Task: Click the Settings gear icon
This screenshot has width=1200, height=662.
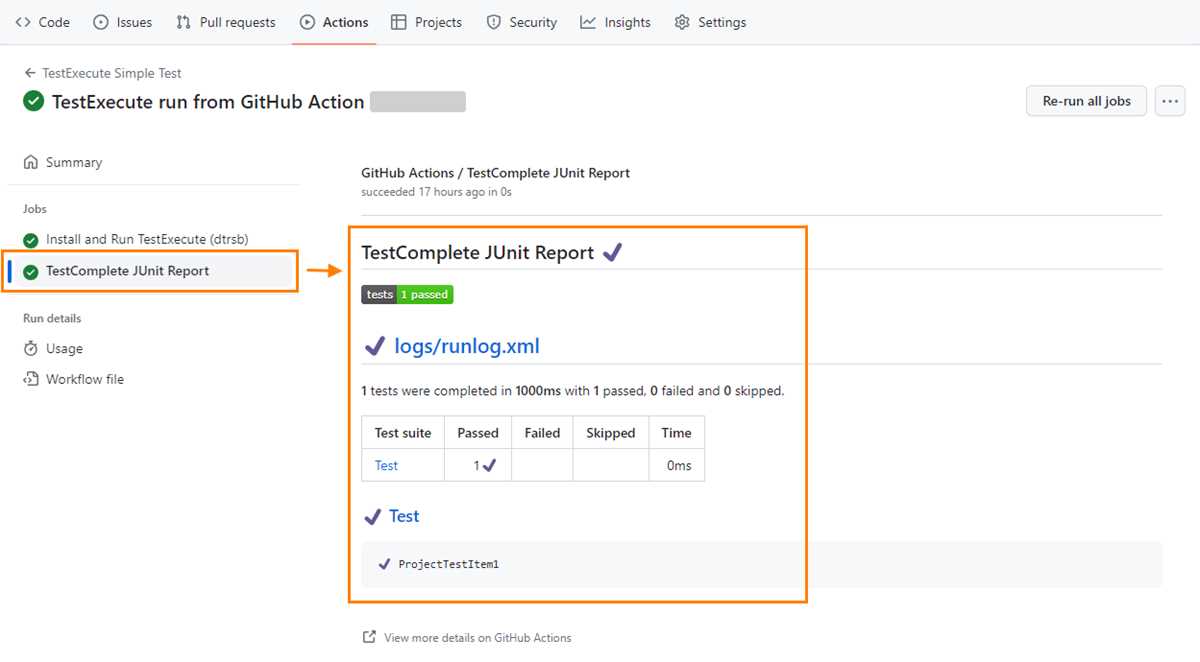Action: (x=682, y=22)
